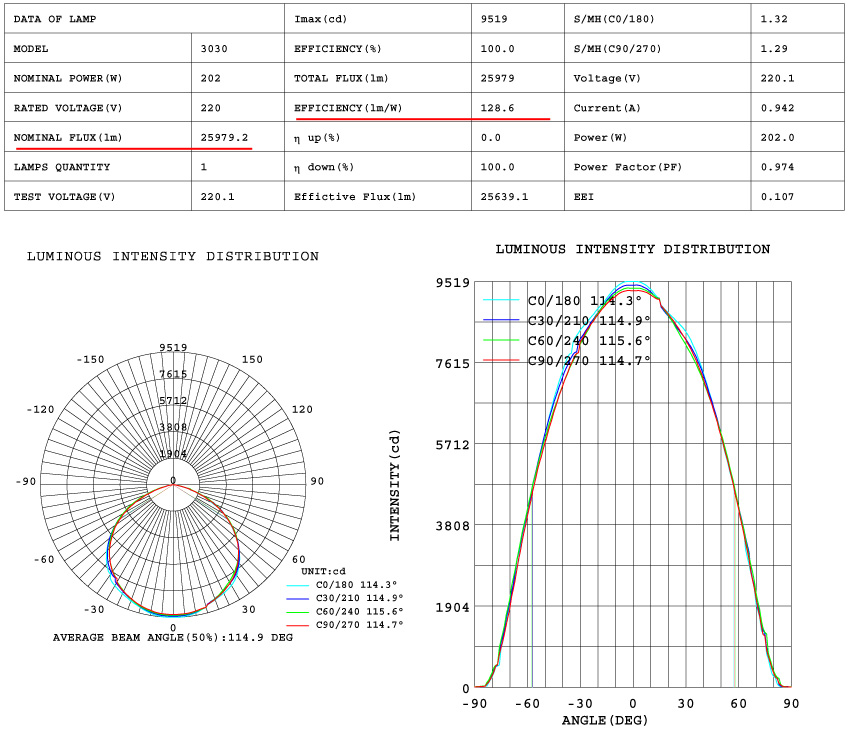
Task: Click the vertical "INTENSITY(cd)" axis title
Action: 395,486
